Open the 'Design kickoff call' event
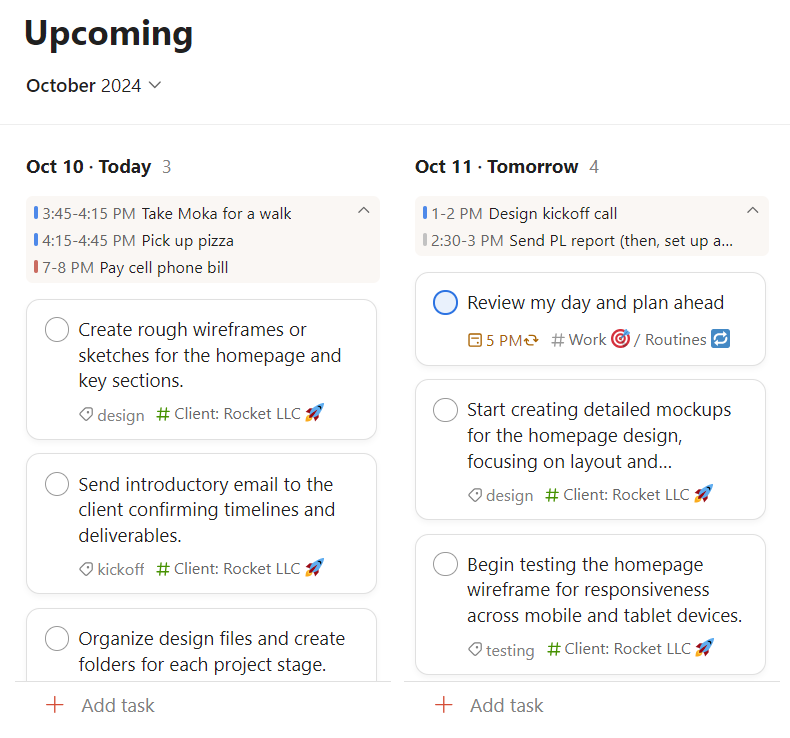 click(552, 213)
